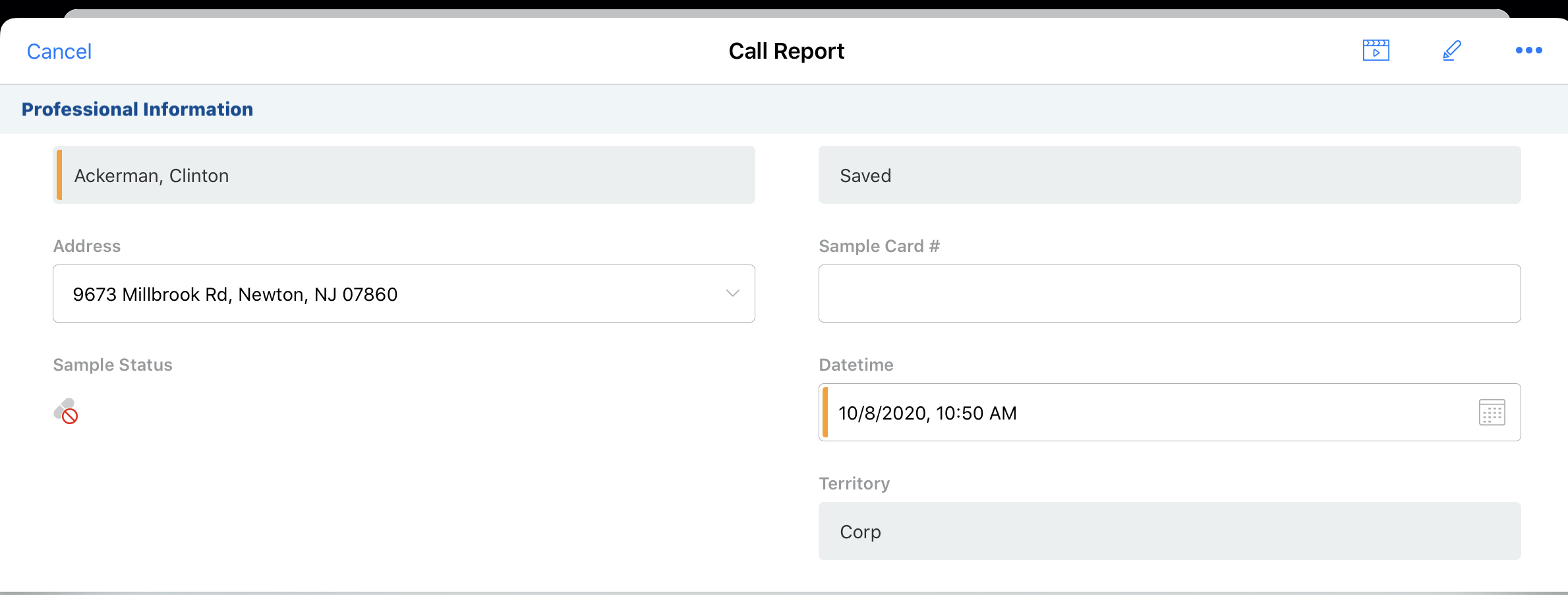Open the Datetime calendar picker icon

(1492, 412)
